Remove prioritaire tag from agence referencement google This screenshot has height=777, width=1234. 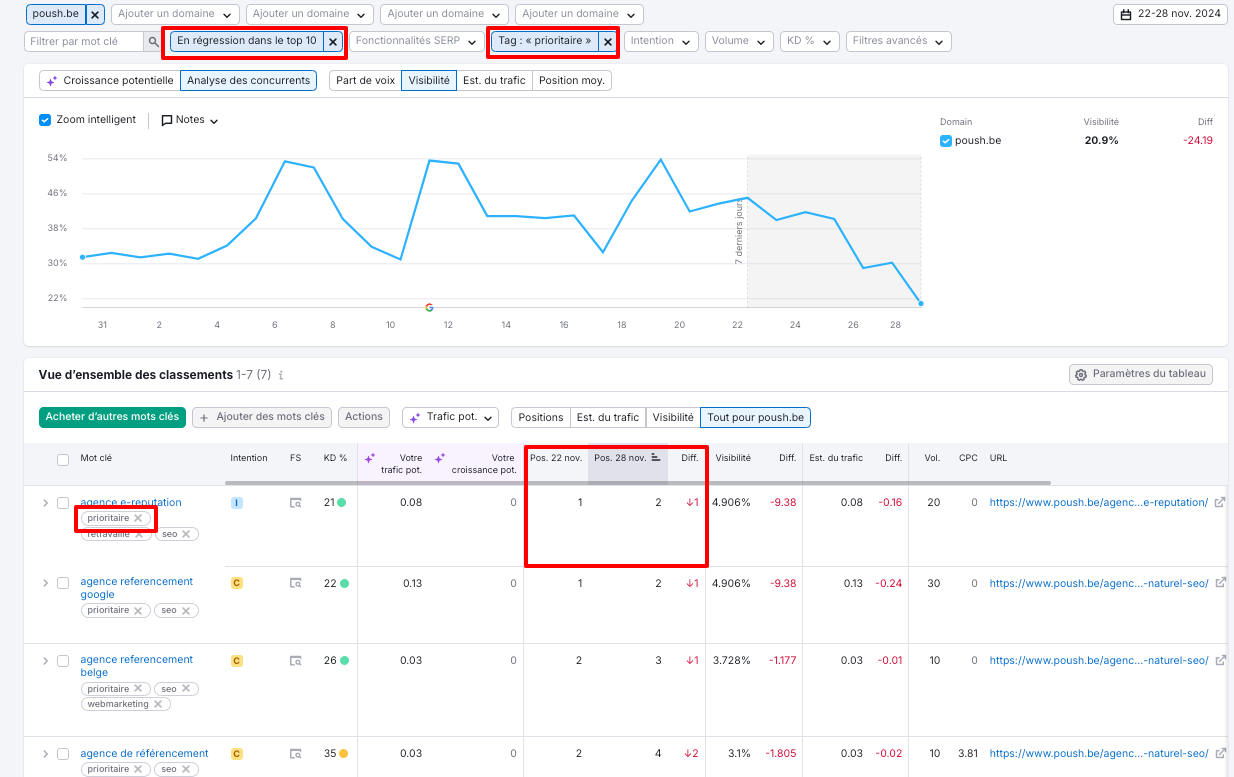tap(139, 610)
